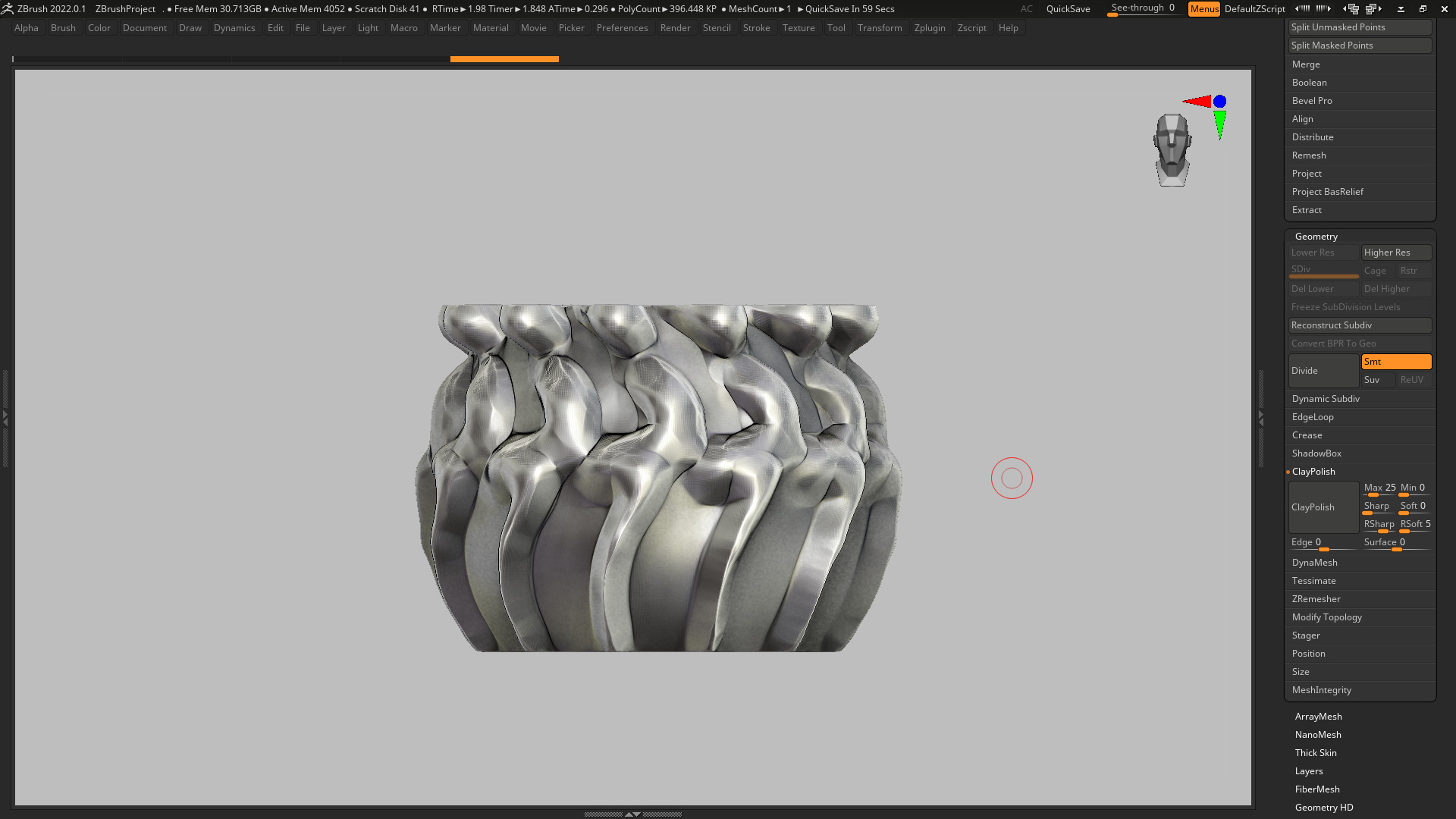This screenshot has width=1456, height=819.
Task: Expand the ShadowBox section
Action: pos(1316,453)
